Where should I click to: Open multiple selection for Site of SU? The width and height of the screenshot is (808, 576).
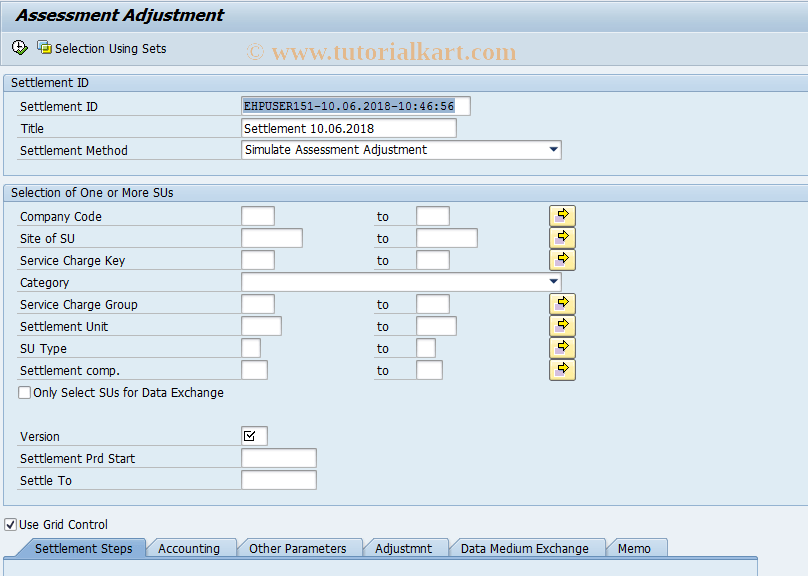click(562, 237)
